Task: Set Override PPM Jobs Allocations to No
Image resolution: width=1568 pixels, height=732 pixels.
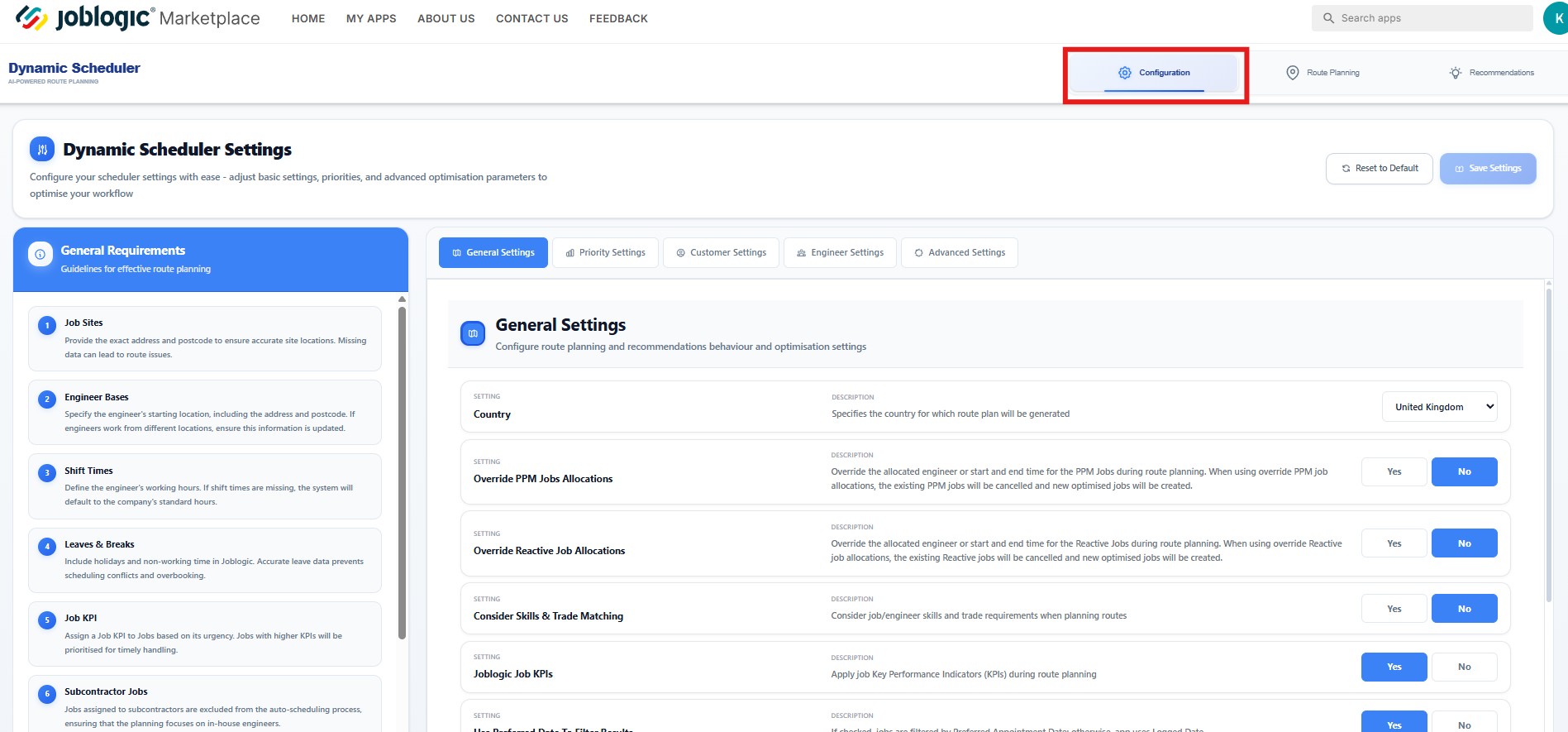Action: coord(1464,471)
